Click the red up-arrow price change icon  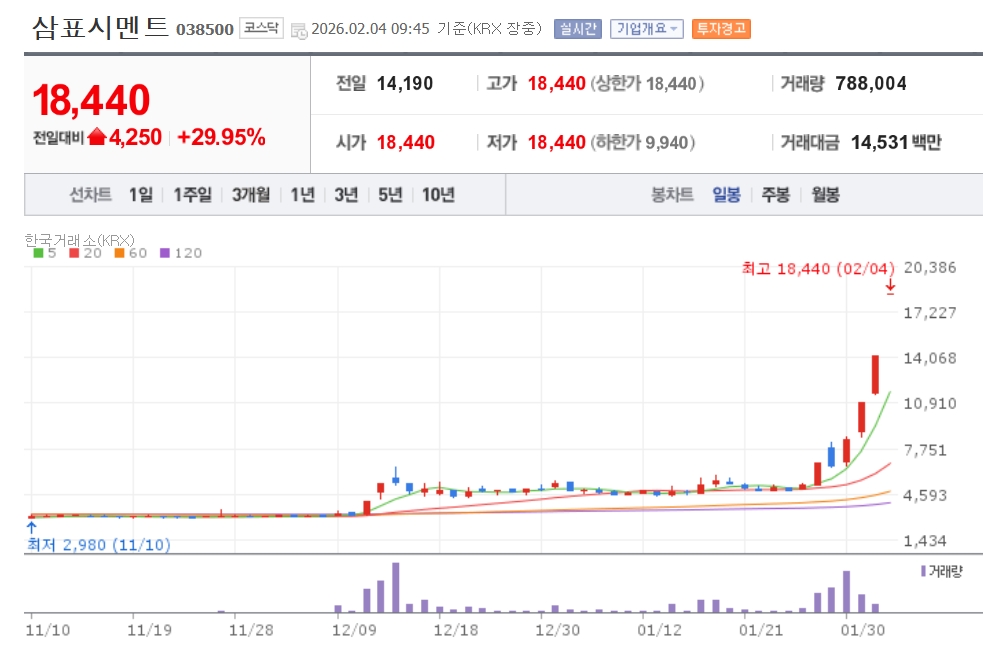pos(96,138)
